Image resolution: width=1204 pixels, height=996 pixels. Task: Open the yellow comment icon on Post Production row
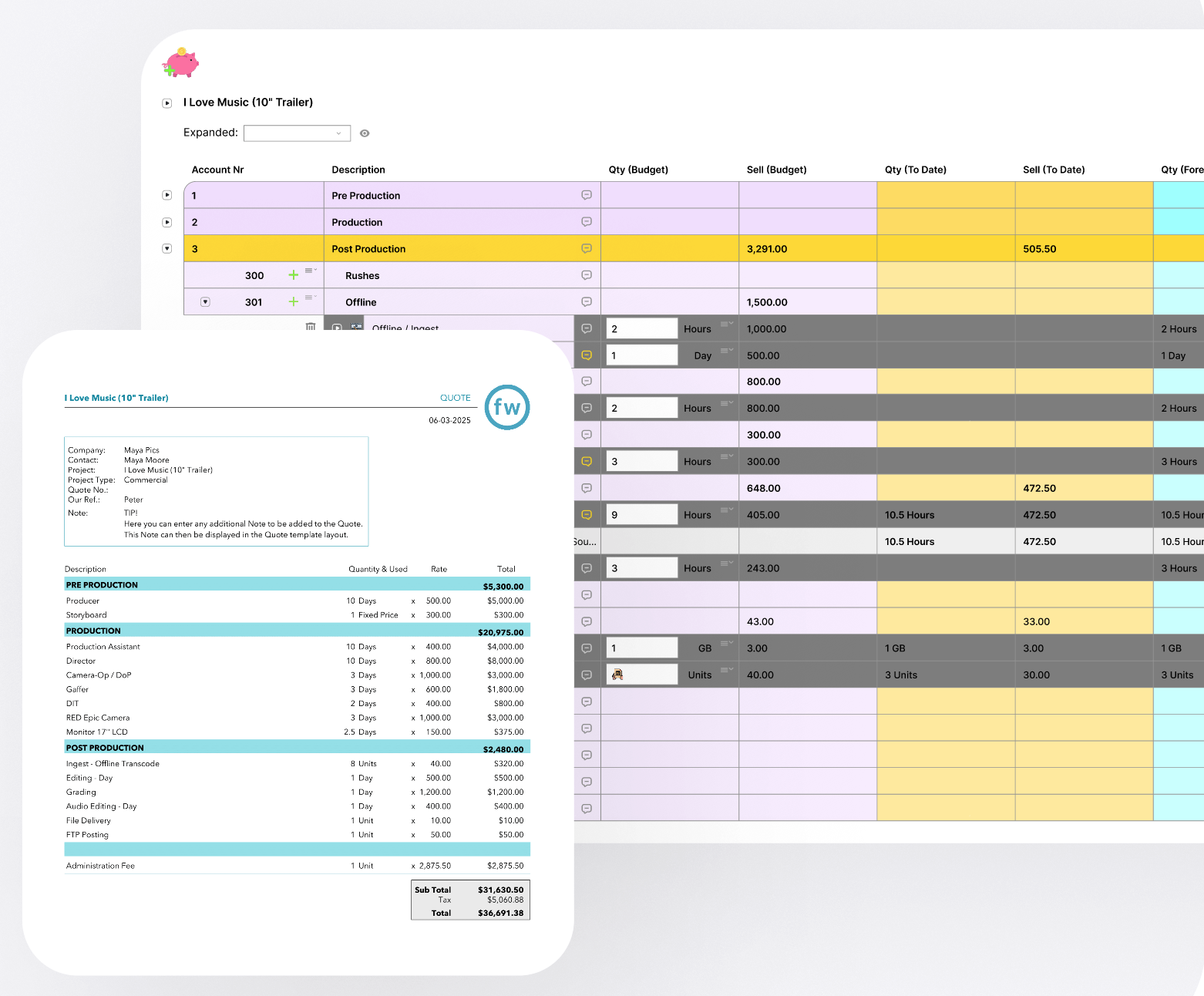point(587,248)
